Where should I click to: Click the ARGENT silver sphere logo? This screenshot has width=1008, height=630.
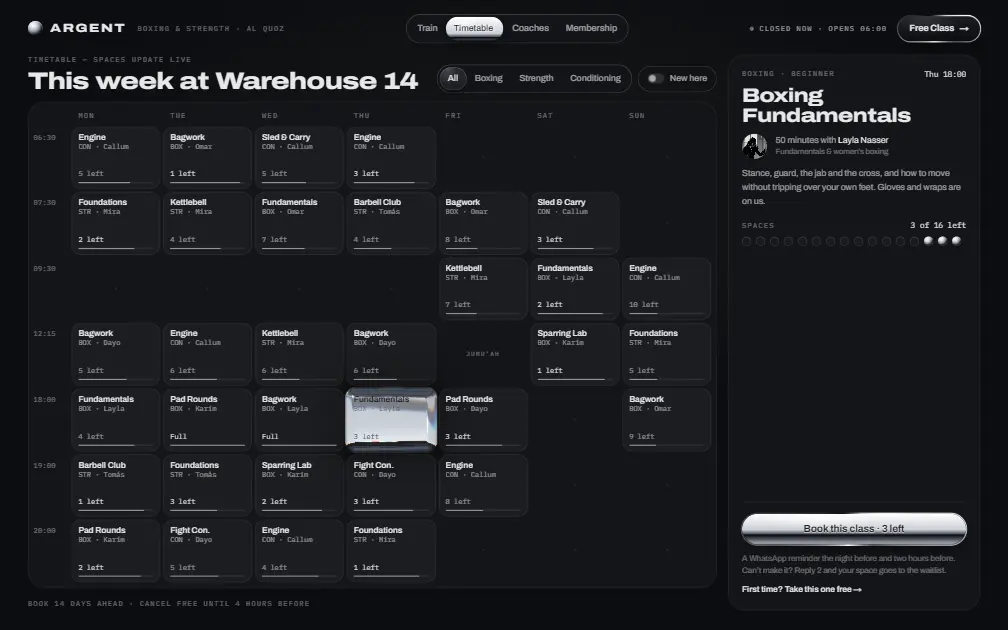pos(35,28)
